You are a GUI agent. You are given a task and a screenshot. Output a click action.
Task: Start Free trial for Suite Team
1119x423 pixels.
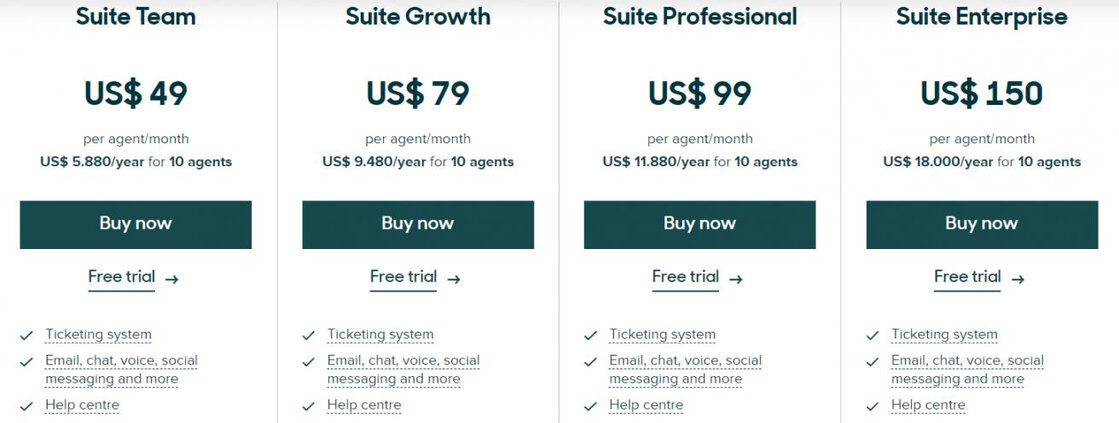tap(121, 277)
